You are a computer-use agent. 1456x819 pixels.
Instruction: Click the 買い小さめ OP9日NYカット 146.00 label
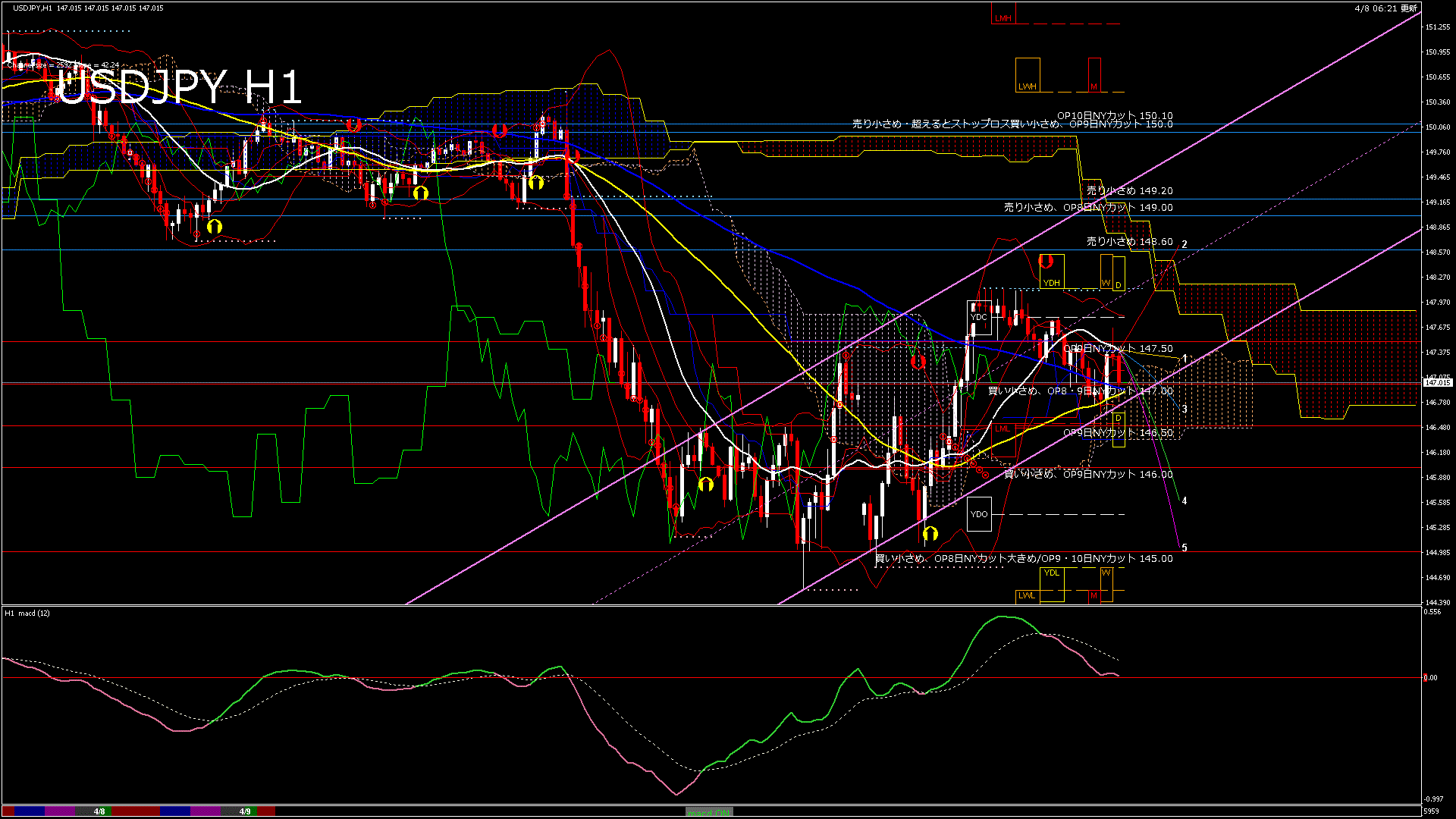tap(1088, 474)
